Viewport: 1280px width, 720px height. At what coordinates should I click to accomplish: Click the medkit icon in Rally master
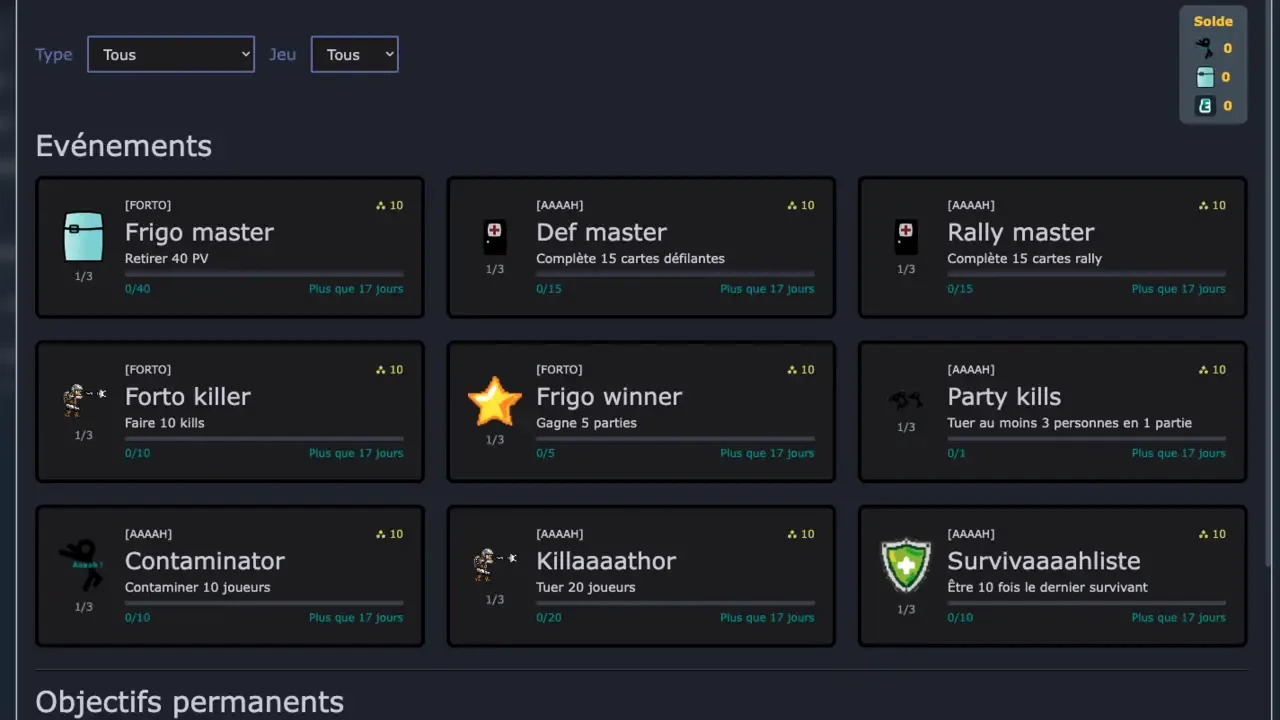(x=906, y=237)
